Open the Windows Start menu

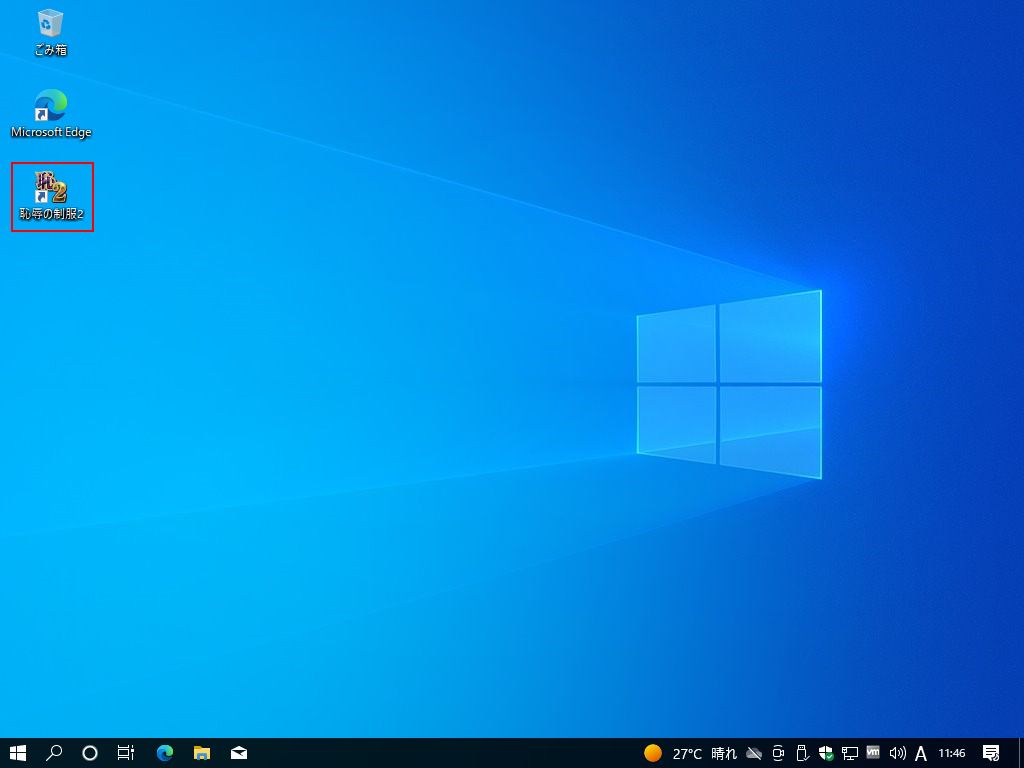(x=18, y=753)
